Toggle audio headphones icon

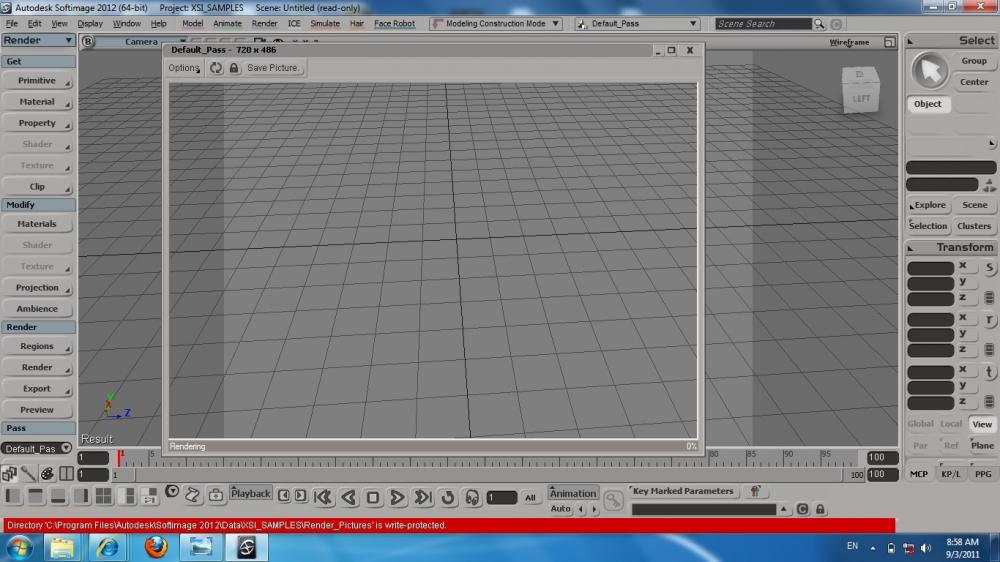tap(472, 497)
